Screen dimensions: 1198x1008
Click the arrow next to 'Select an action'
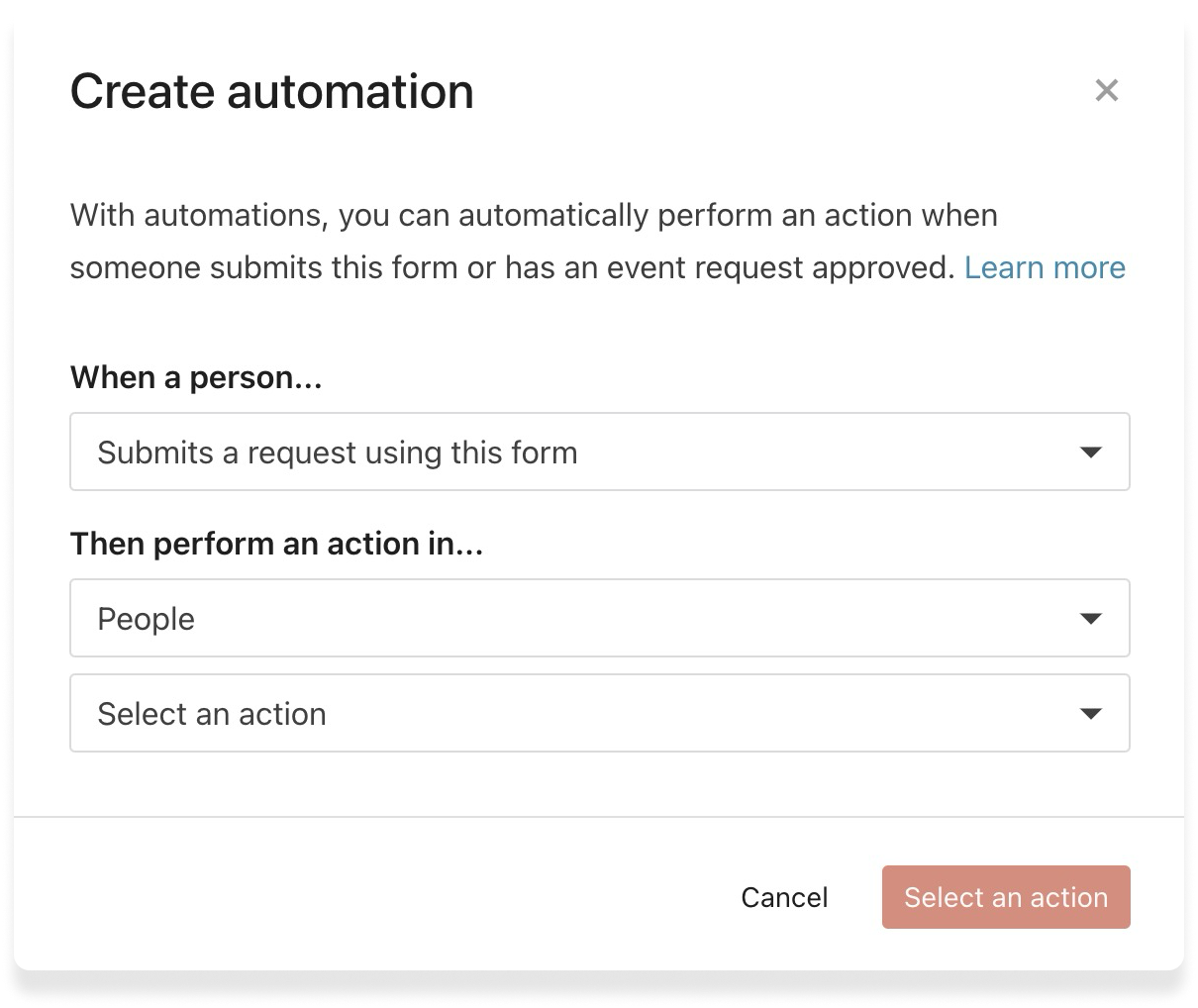(x=1091, y=713)
